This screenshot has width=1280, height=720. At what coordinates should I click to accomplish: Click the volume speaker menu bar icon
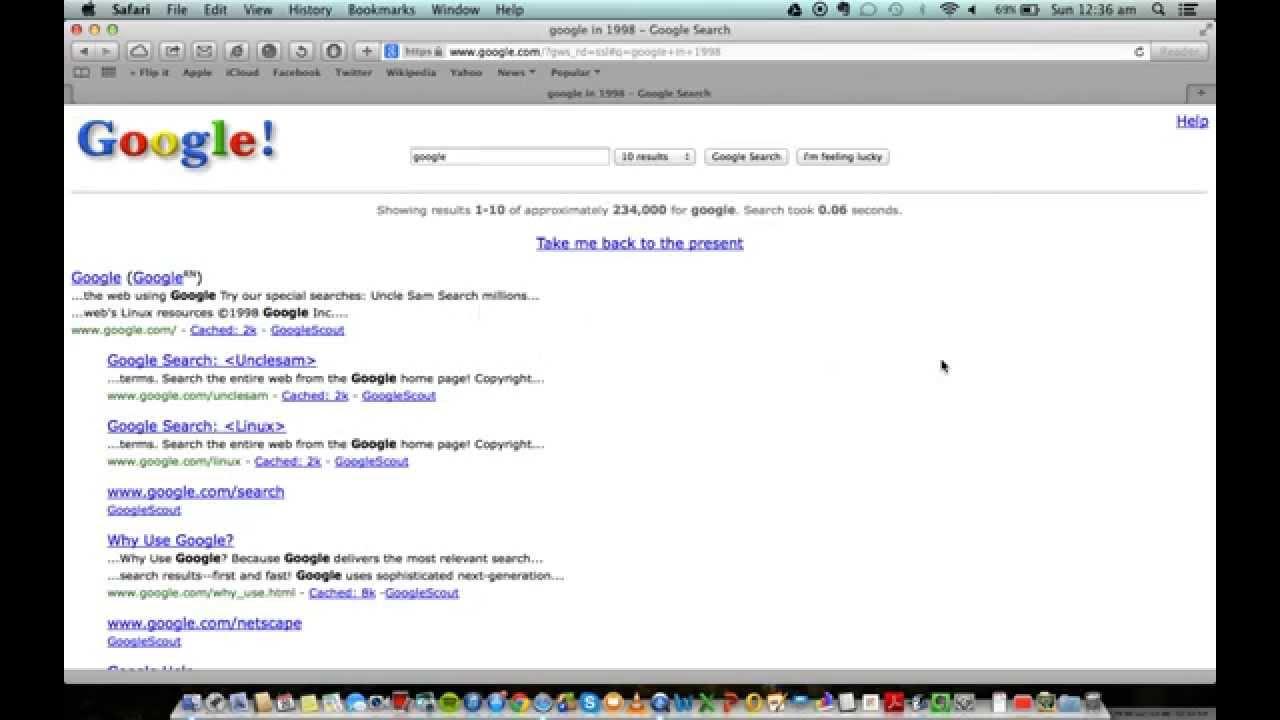[971, 9]
